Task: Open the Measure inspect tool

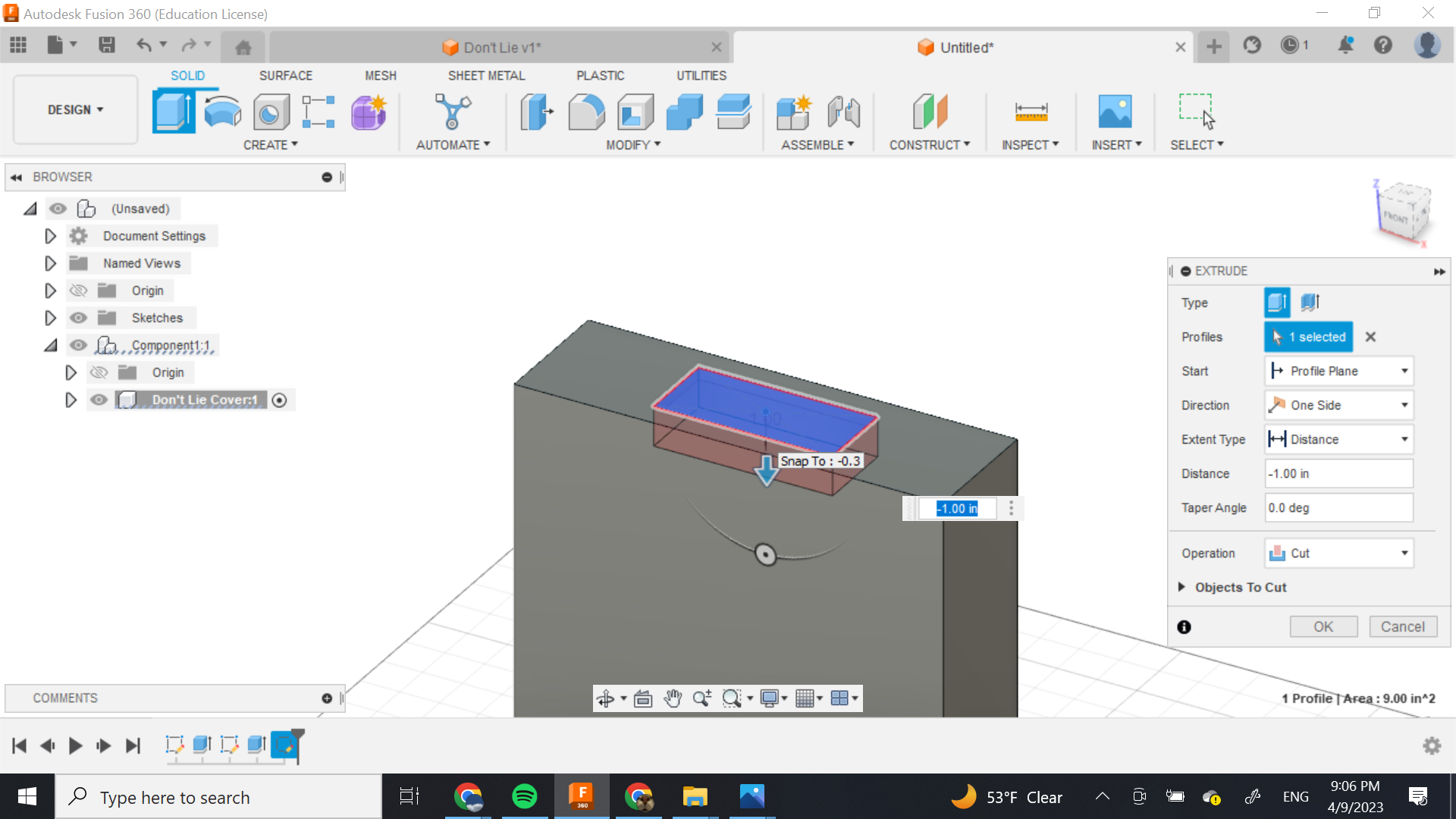Action: tap(1031, 111)
